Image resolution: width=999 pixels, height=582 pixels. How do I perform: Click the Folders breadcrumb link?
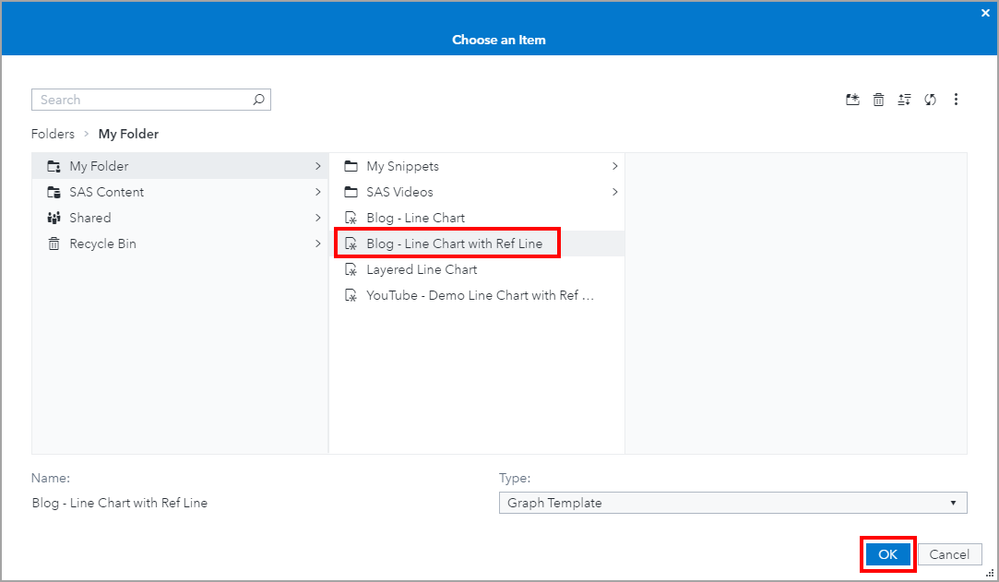53,134
